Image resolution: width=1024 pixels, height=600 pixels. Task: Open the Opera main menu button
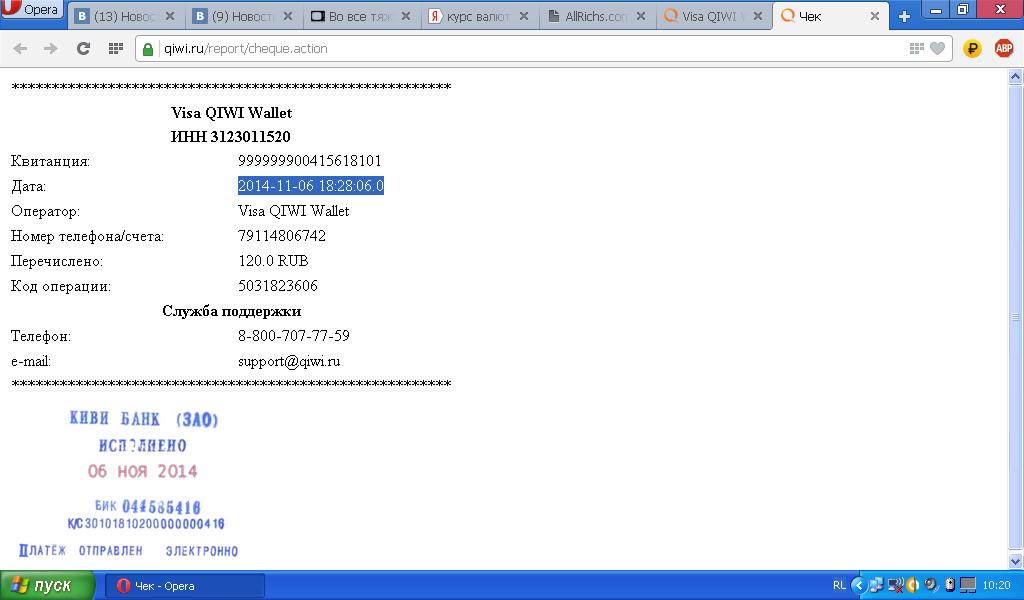31,9
